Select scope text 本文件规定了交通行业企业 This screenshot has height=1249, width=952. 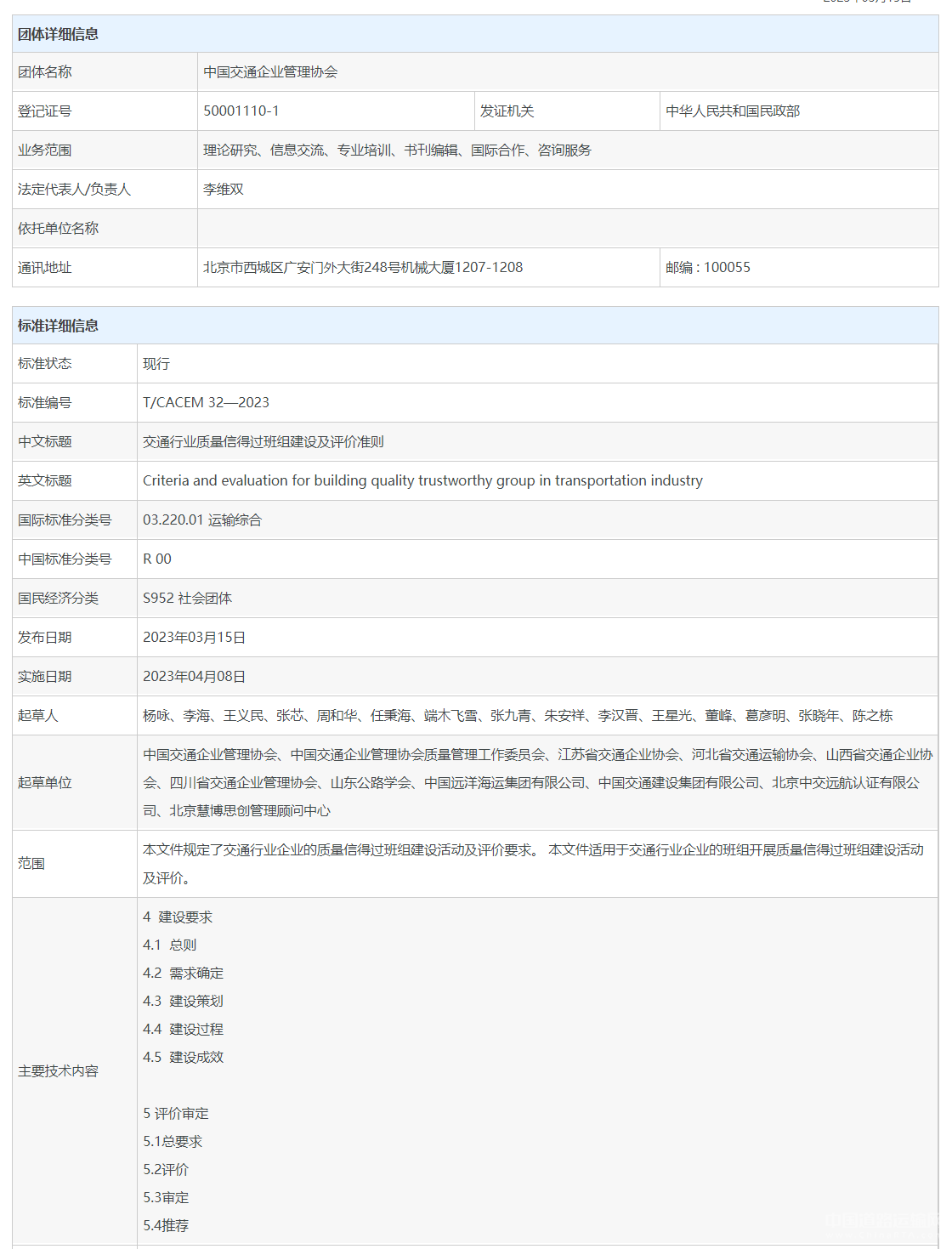tap(533, 864)
